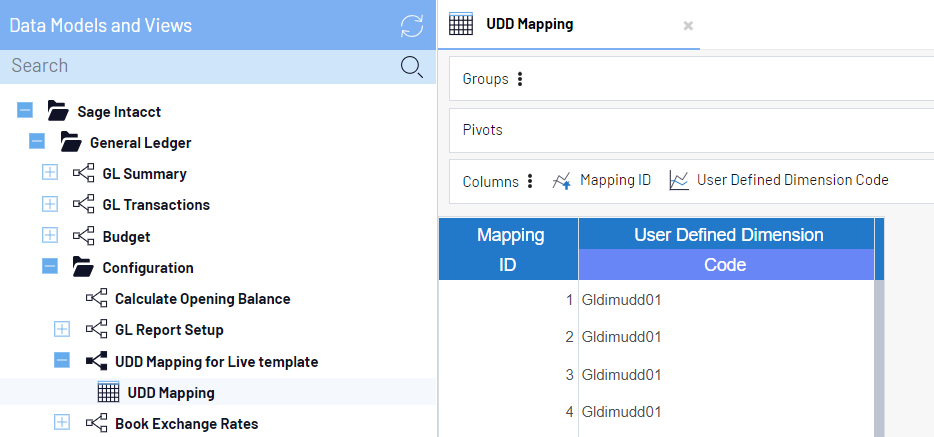
Task: Open GL Report Setup item
Action: click(169, 330)
